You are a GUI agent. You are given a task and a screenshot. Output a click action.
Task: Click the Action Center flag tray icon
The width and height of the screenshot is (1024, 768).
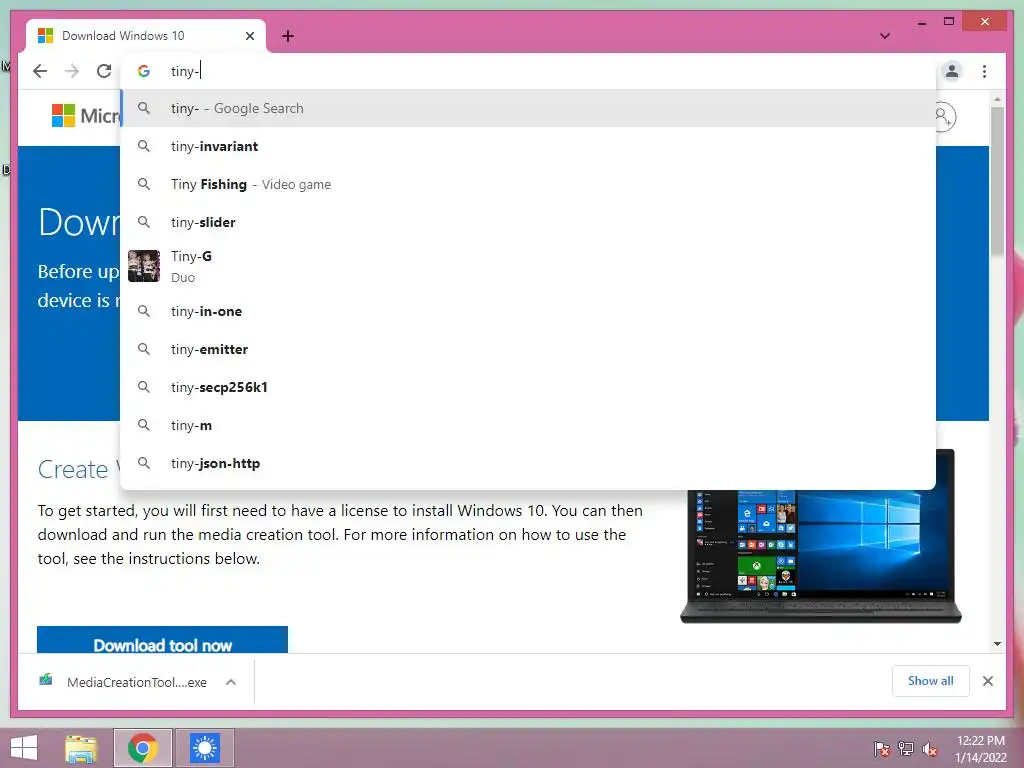pos(882,749)
